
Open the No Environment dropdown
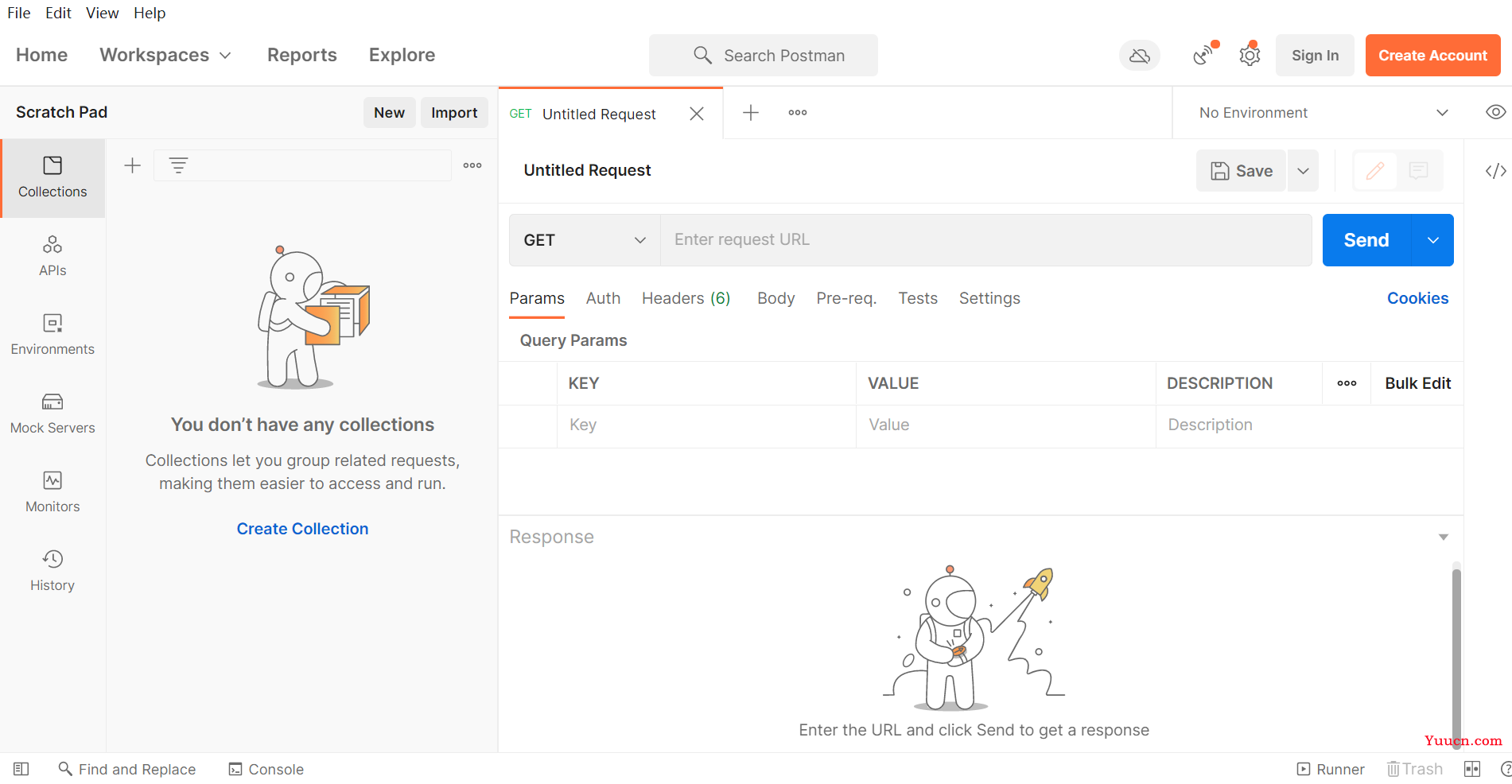pos(1323,113)
